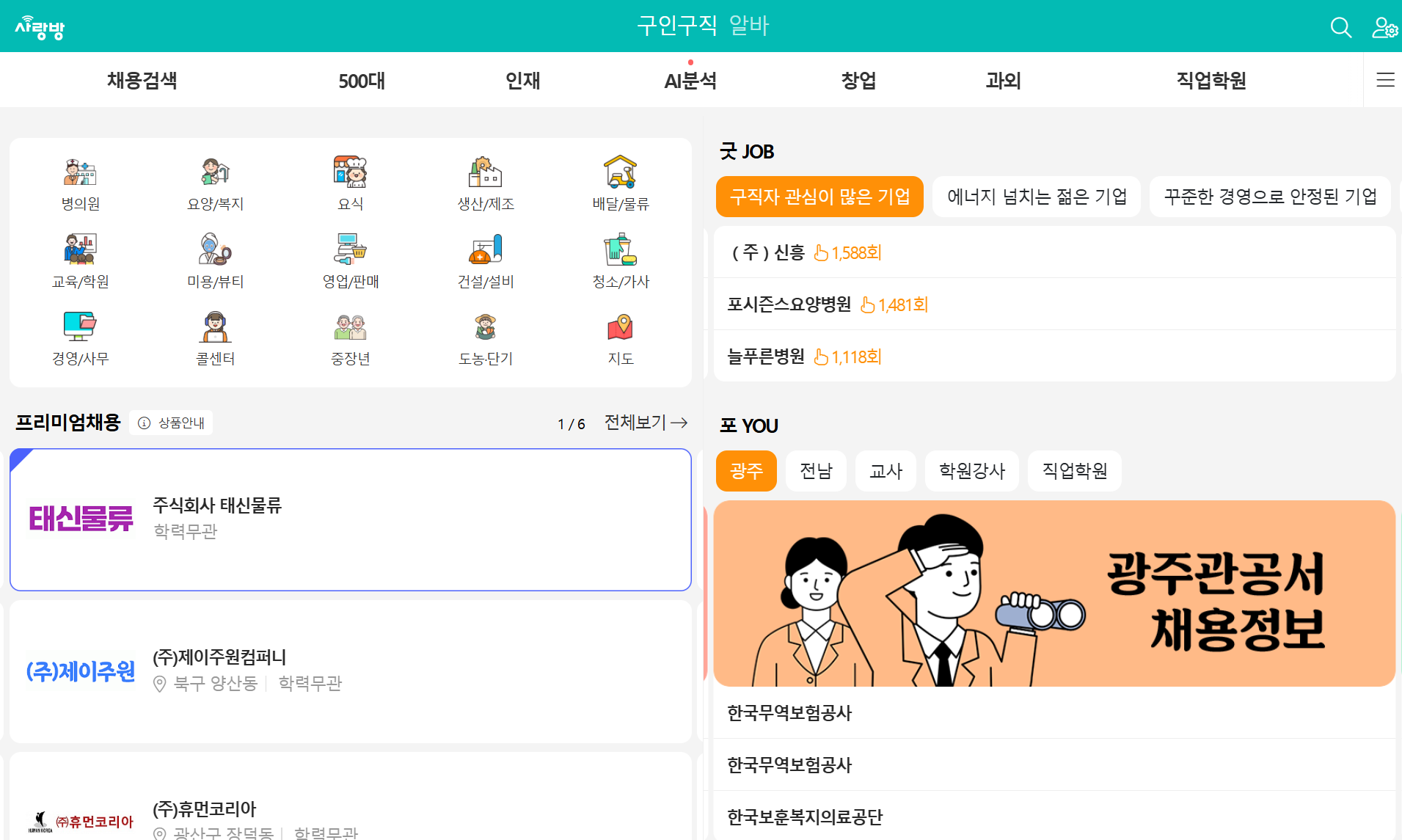Select the 전남 filter tab
Viewport: 1402px width, 840px height.
(816, 471)
